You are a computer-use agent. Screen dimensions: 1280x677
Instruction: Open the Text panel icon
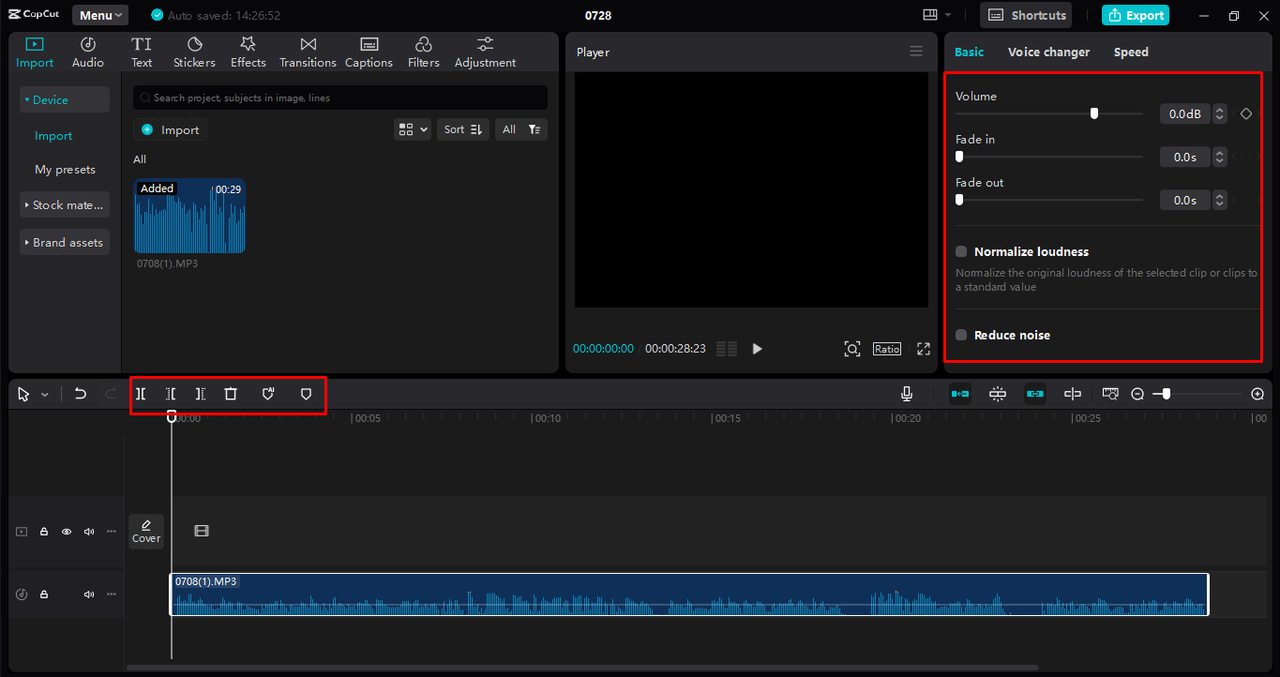[142, 44]
